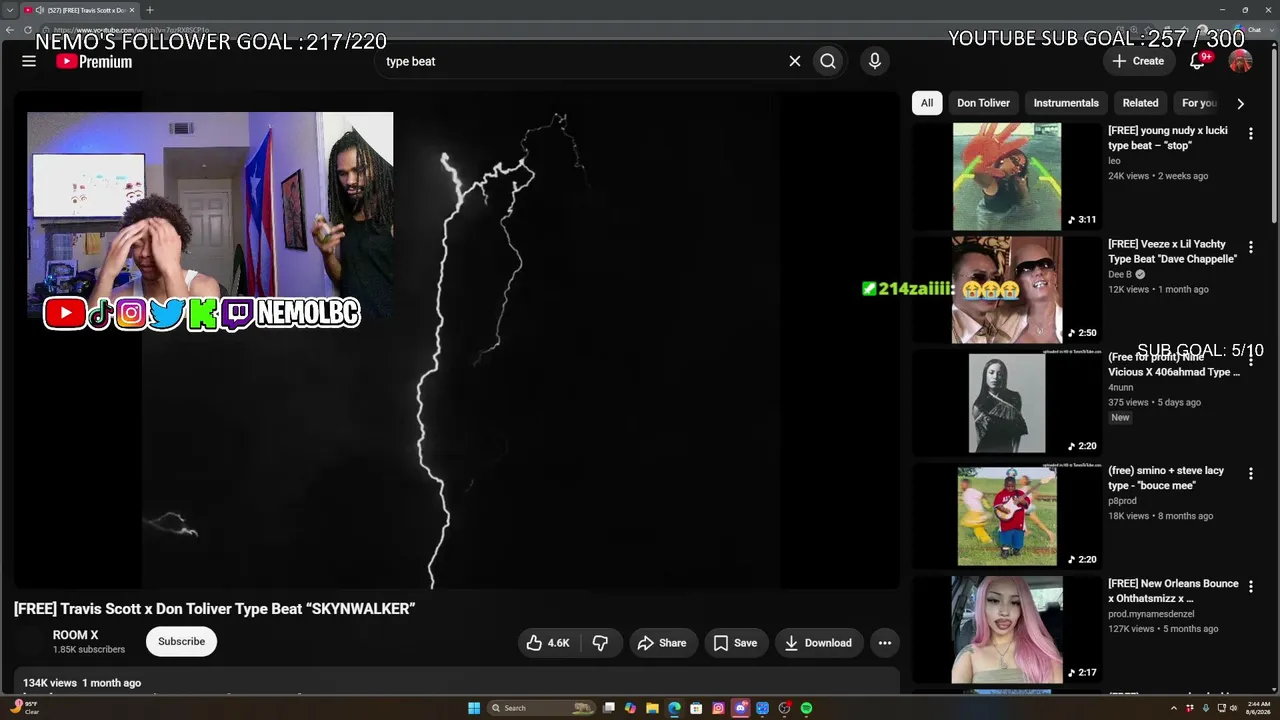Clear the search box text

tap(795, 61)
